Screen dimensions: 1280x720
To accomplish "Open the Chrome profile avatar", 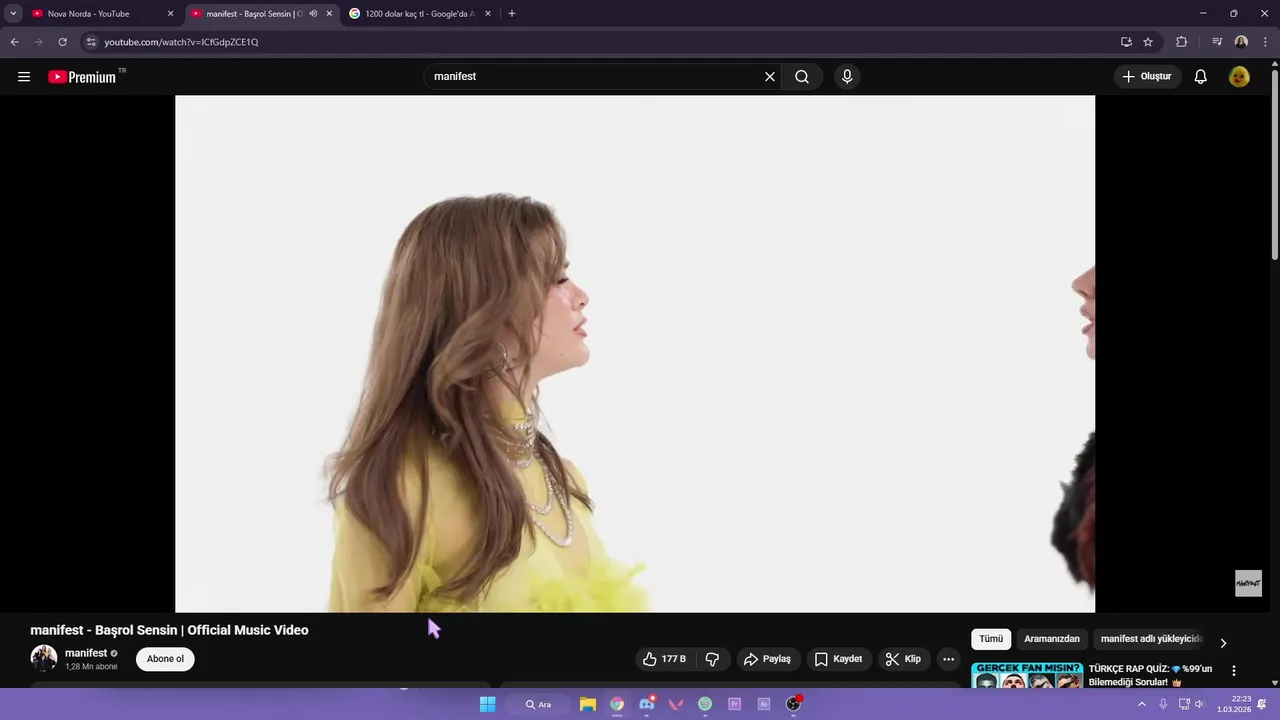I will click(x=1241, y=42).
